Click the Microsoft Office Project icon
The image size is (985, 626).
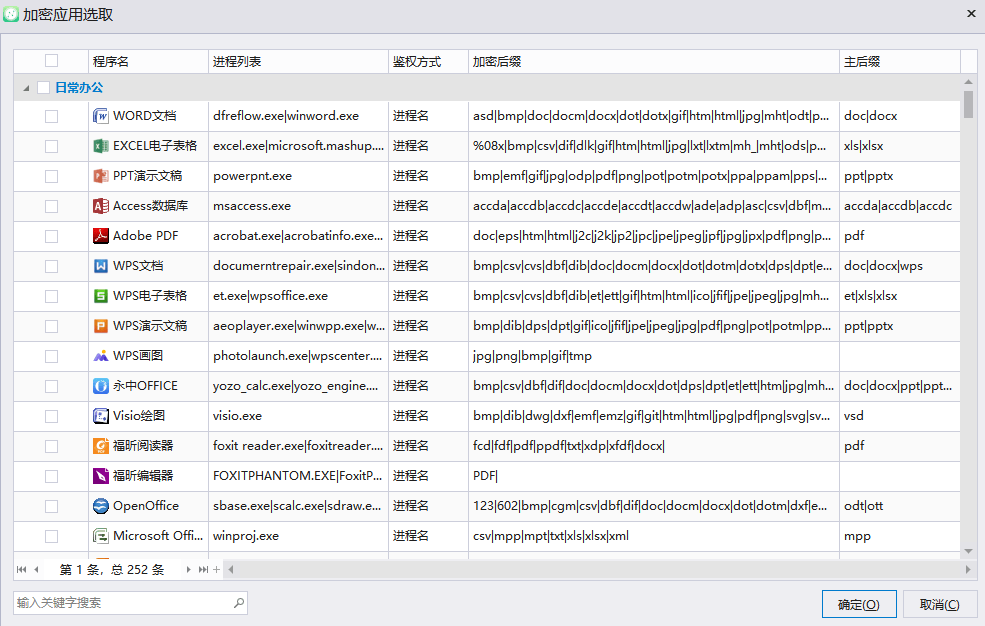pyautogui.click(x=101, y=536)
